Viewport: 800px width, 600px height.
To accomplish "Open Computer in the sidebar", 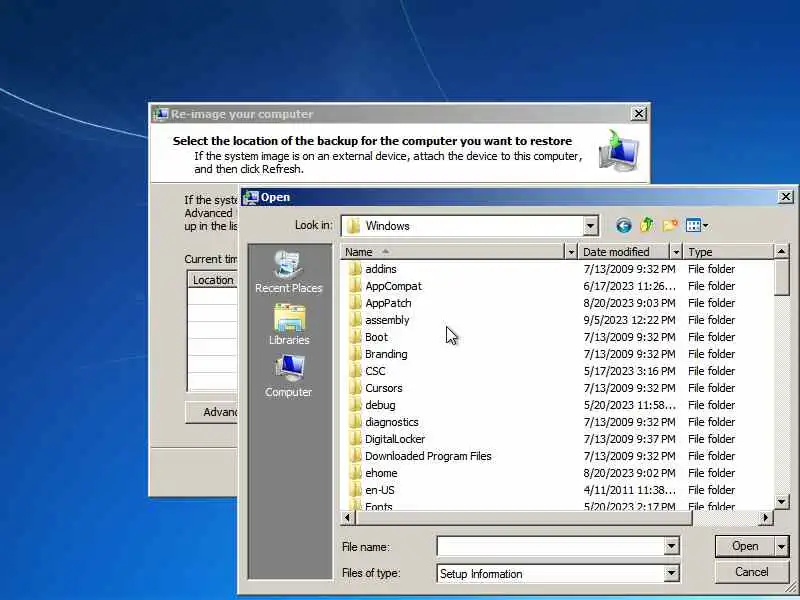I will 289,377.
